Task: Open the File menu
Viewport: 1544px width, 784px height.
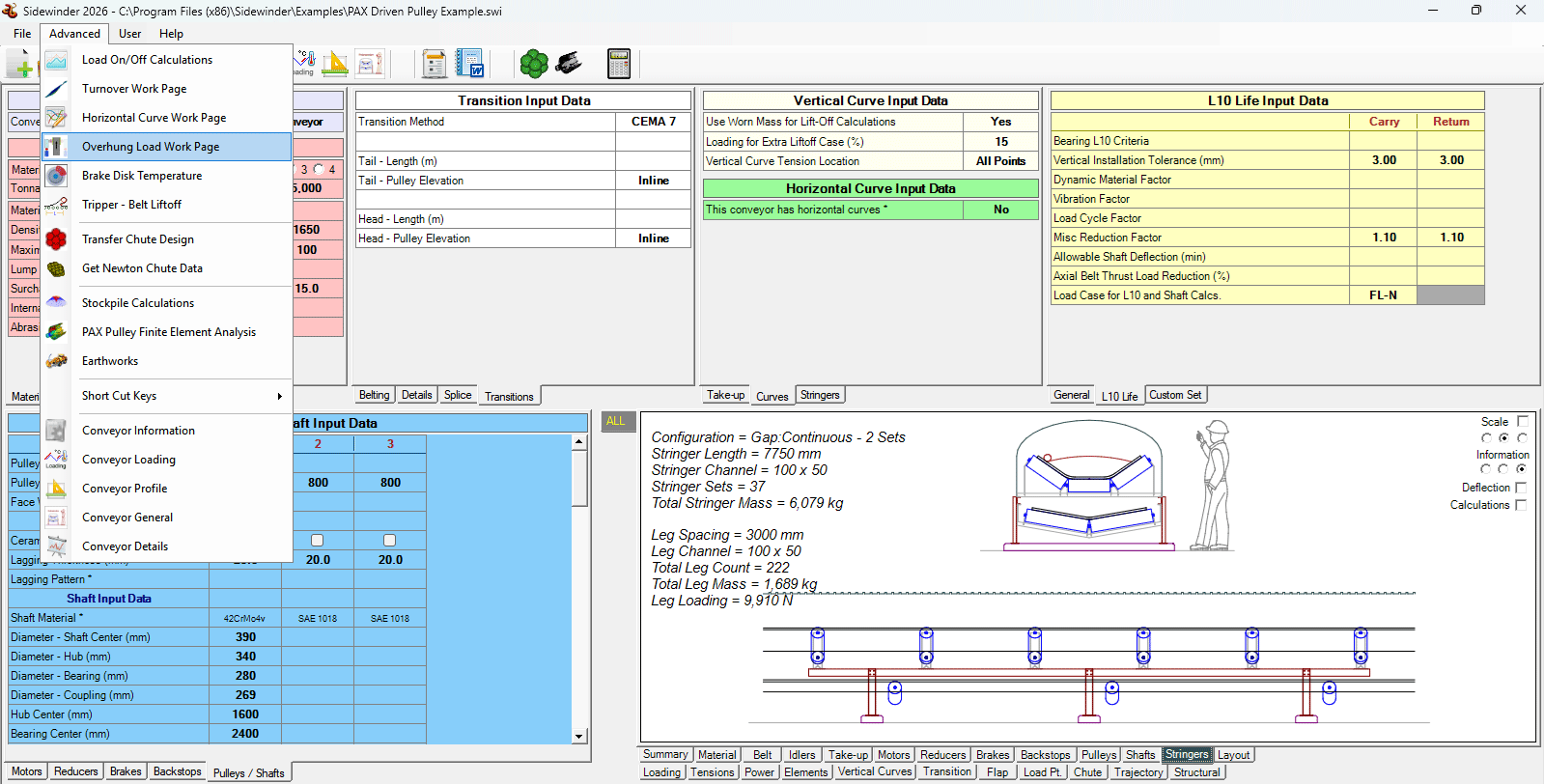Action: click(x=22, y=34)
